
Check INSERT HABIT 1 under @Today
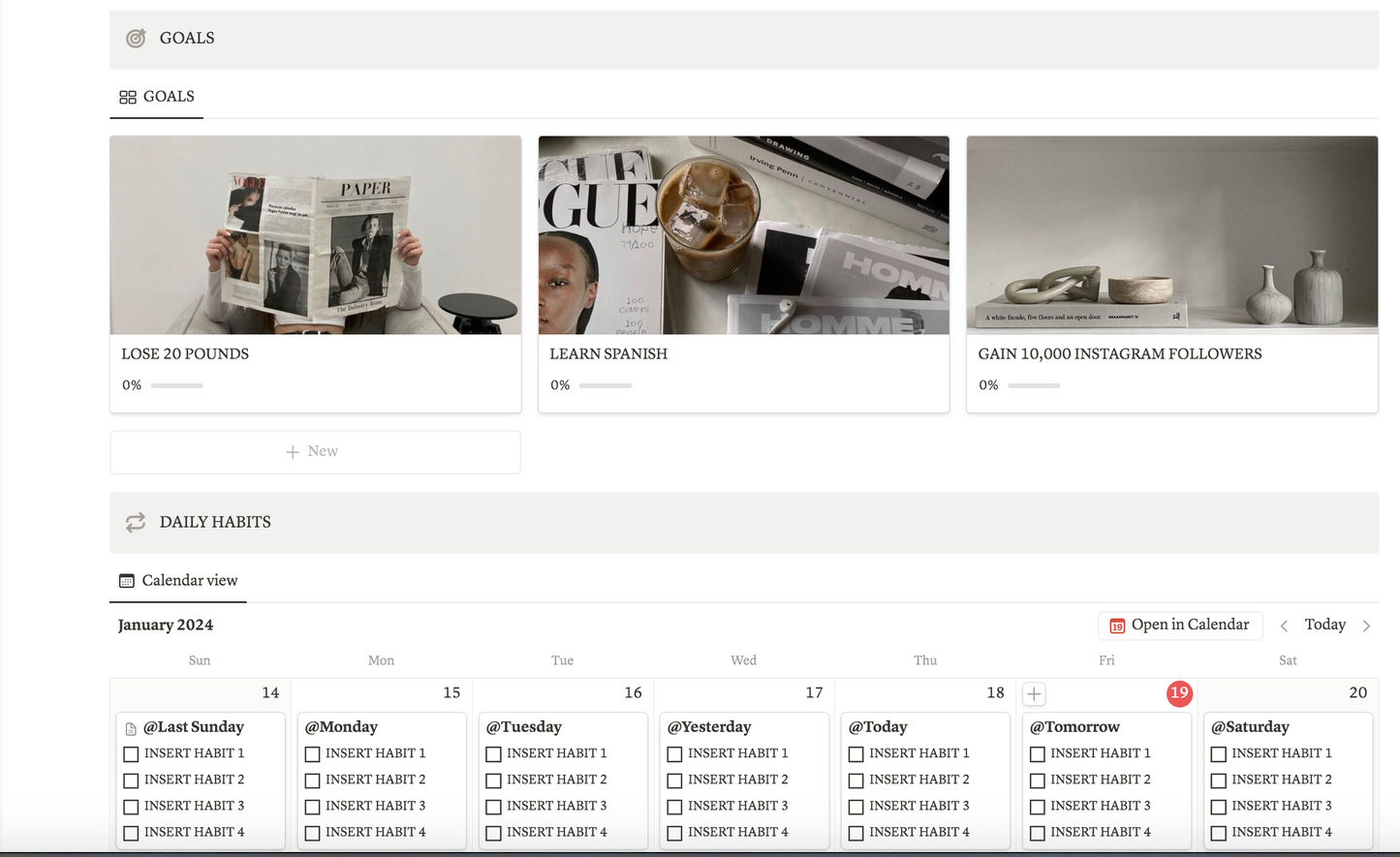point(856,753)
